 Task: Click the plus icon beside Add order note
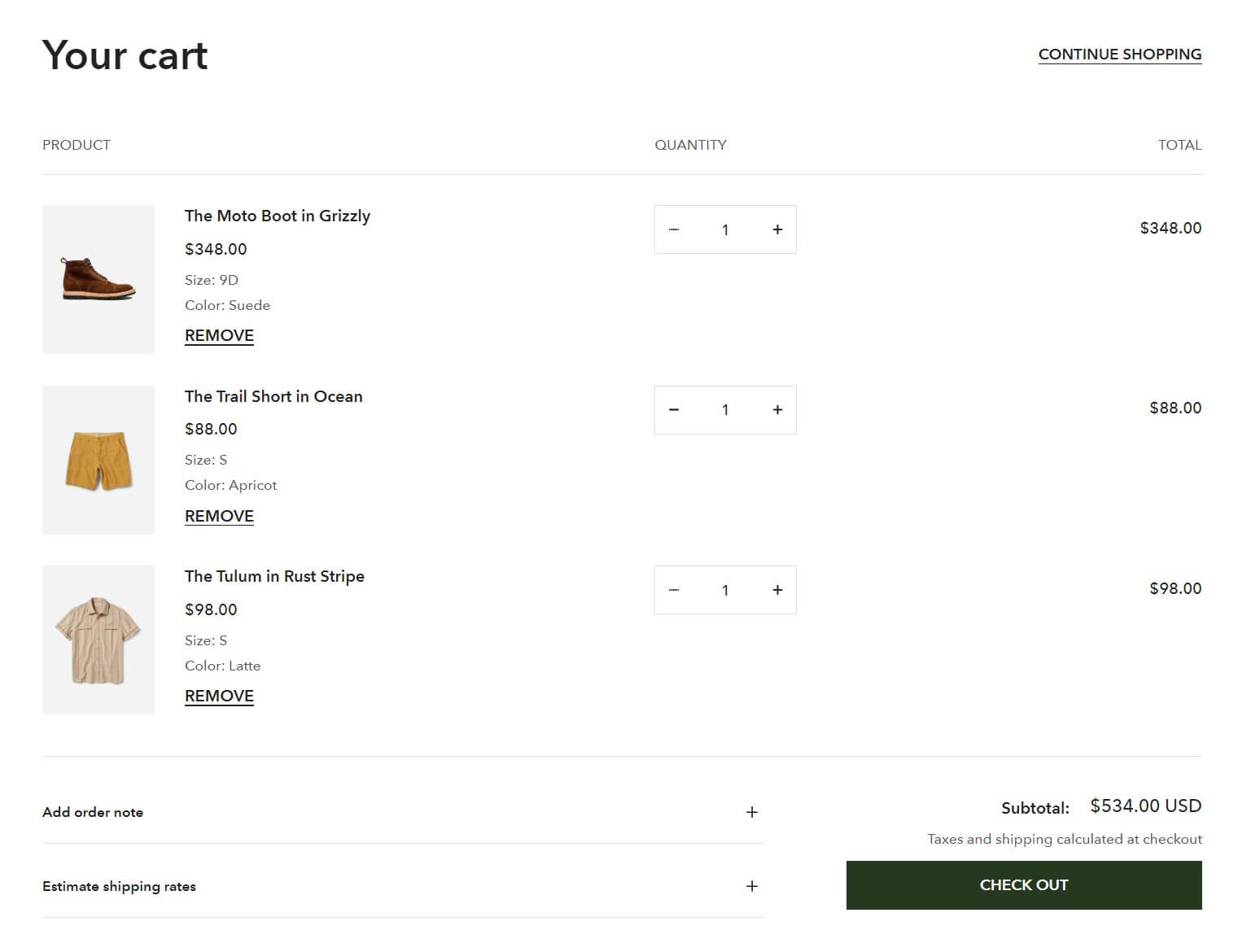pos(751,811)
